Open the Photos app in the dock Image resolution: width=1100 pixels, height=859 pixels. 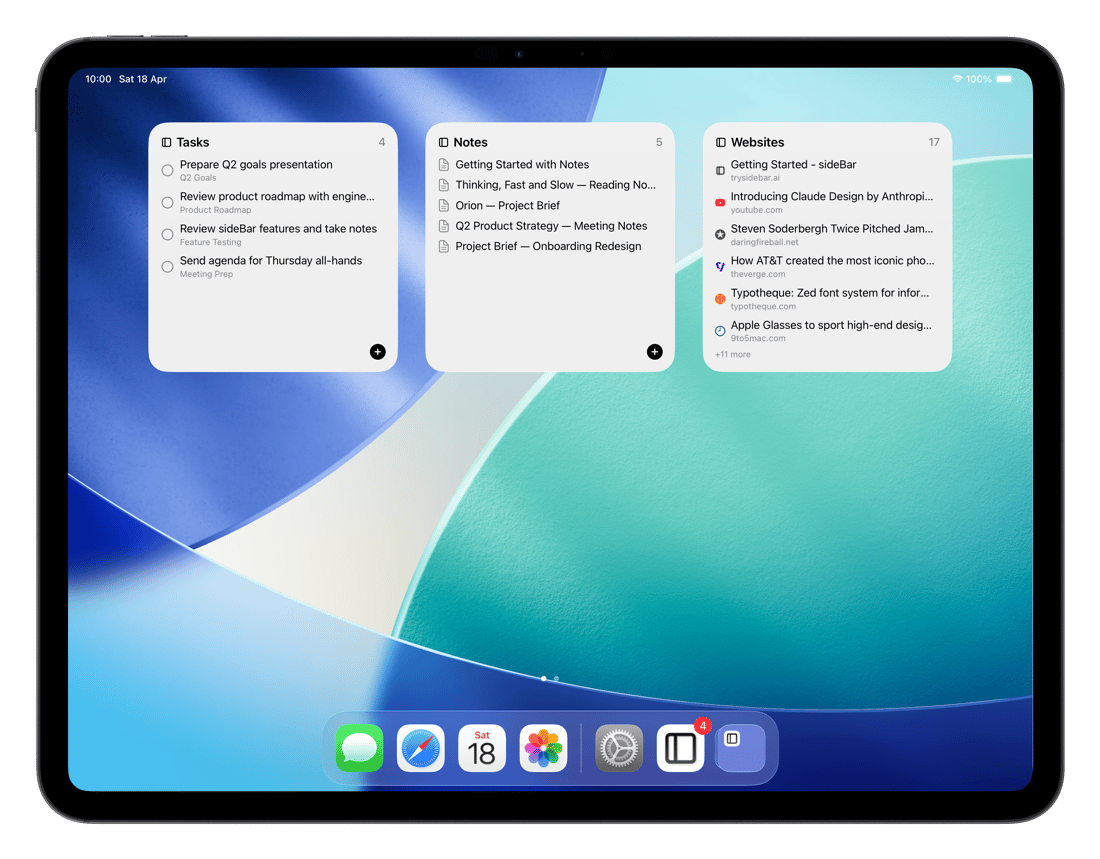[543, 748]
